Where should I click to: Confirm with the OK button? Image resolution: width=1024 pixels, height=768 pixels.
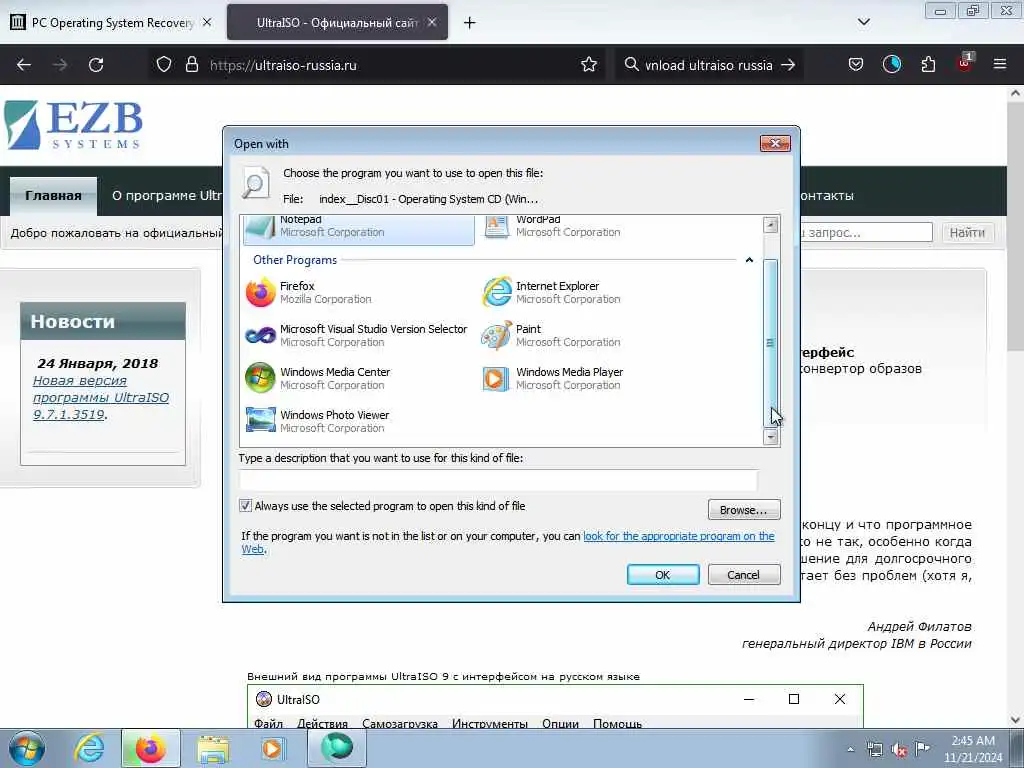click(663, 575)
